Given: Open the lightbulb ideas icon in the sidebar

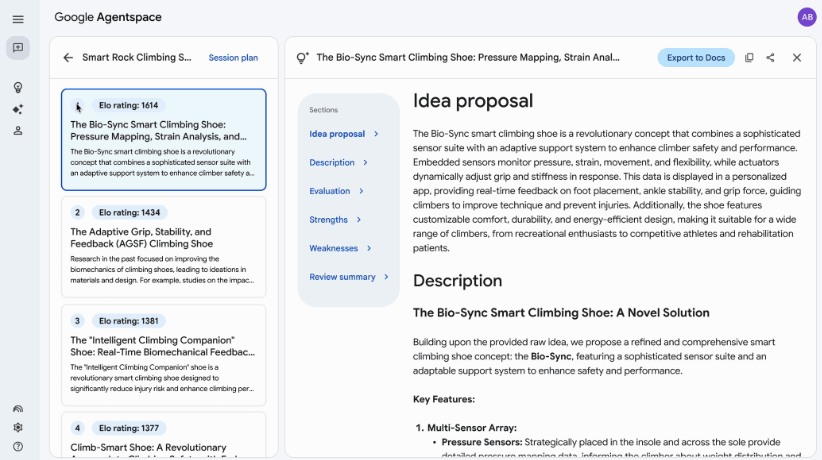Looking at the screenshot, I should click(x=18, y=88).
